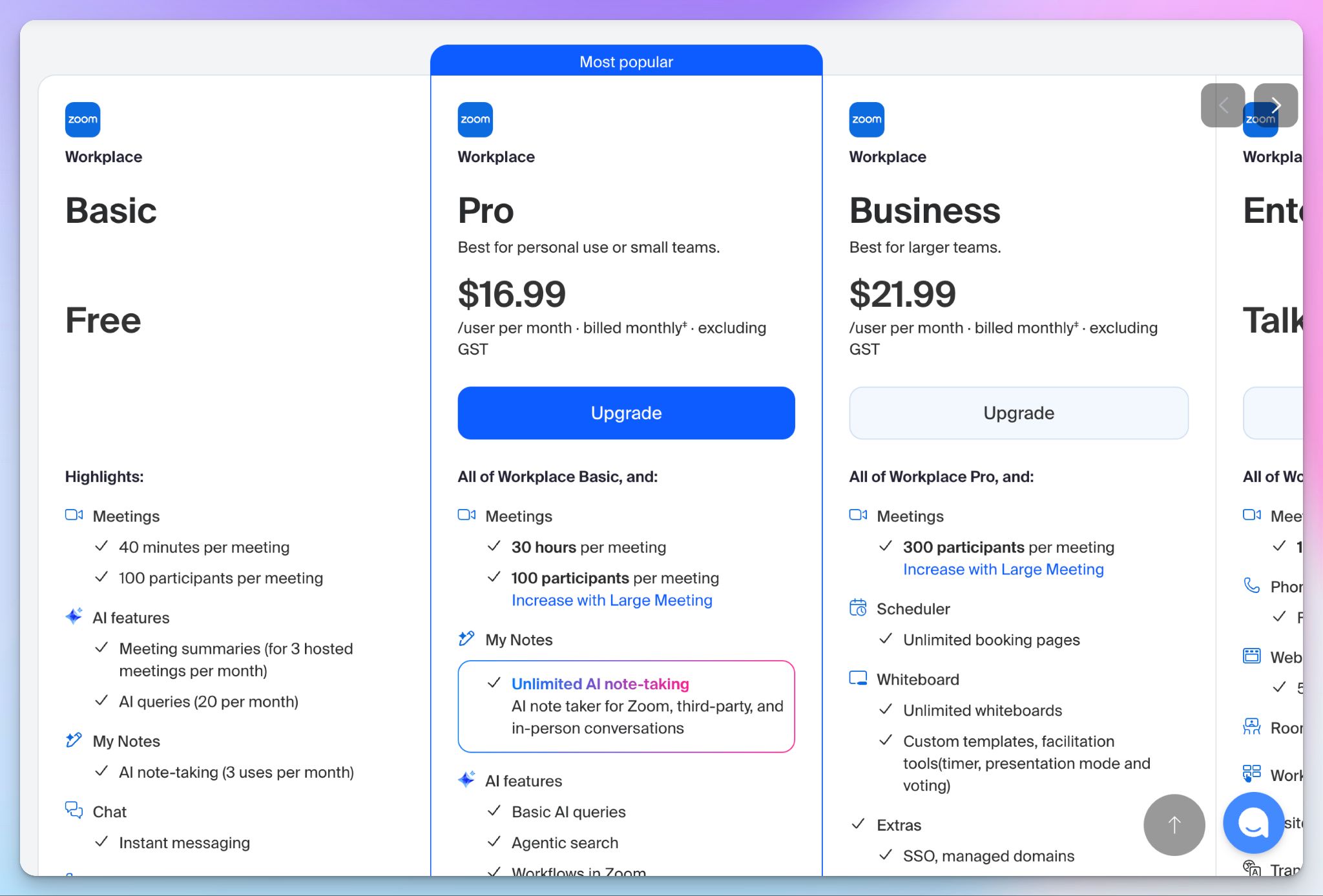This screenshot has width=1323, height=896.
Task: Click the Zoom logo on the Business plan card
Action: pyautogui.click(x=867, y=120)
